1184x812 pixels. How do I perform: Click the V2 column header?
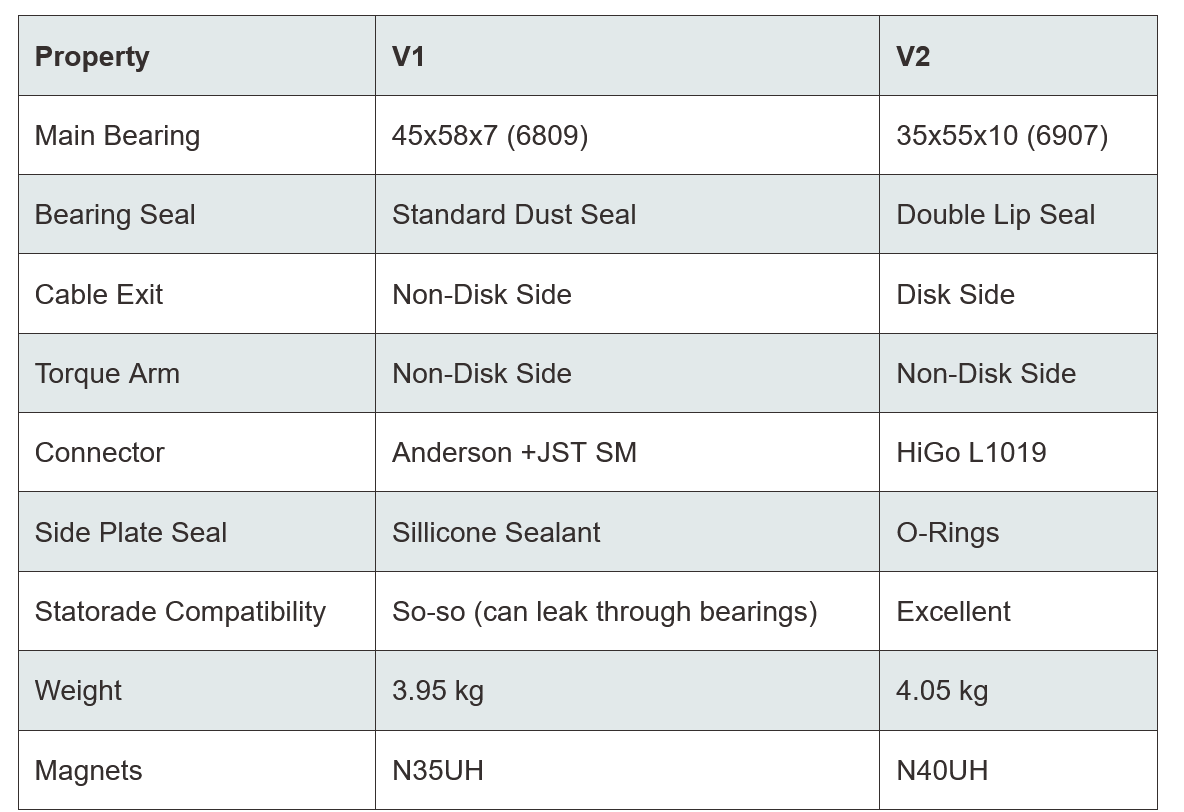pos(912,57)
